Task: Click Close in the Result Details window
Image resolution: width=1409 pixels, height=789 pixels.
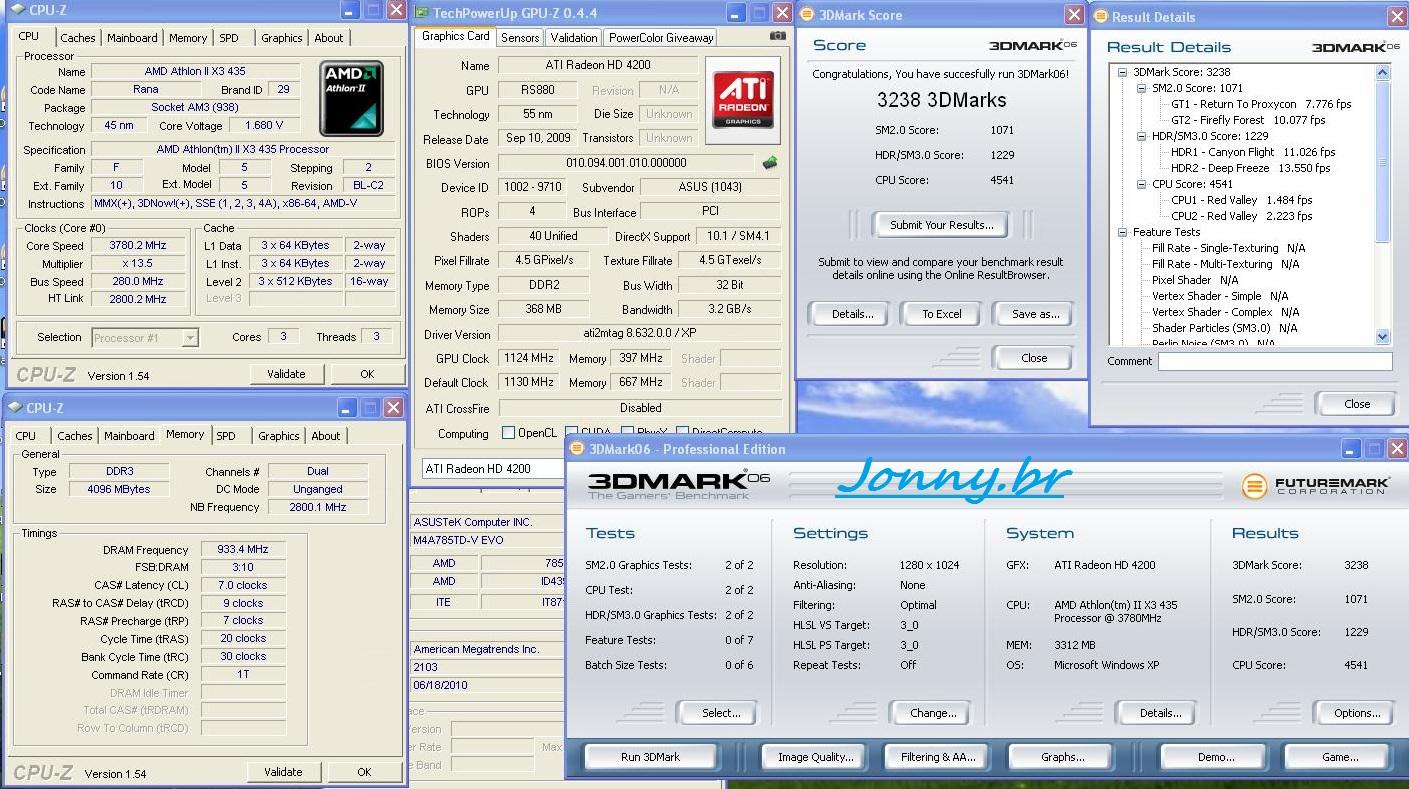Action: (1357, 404)
